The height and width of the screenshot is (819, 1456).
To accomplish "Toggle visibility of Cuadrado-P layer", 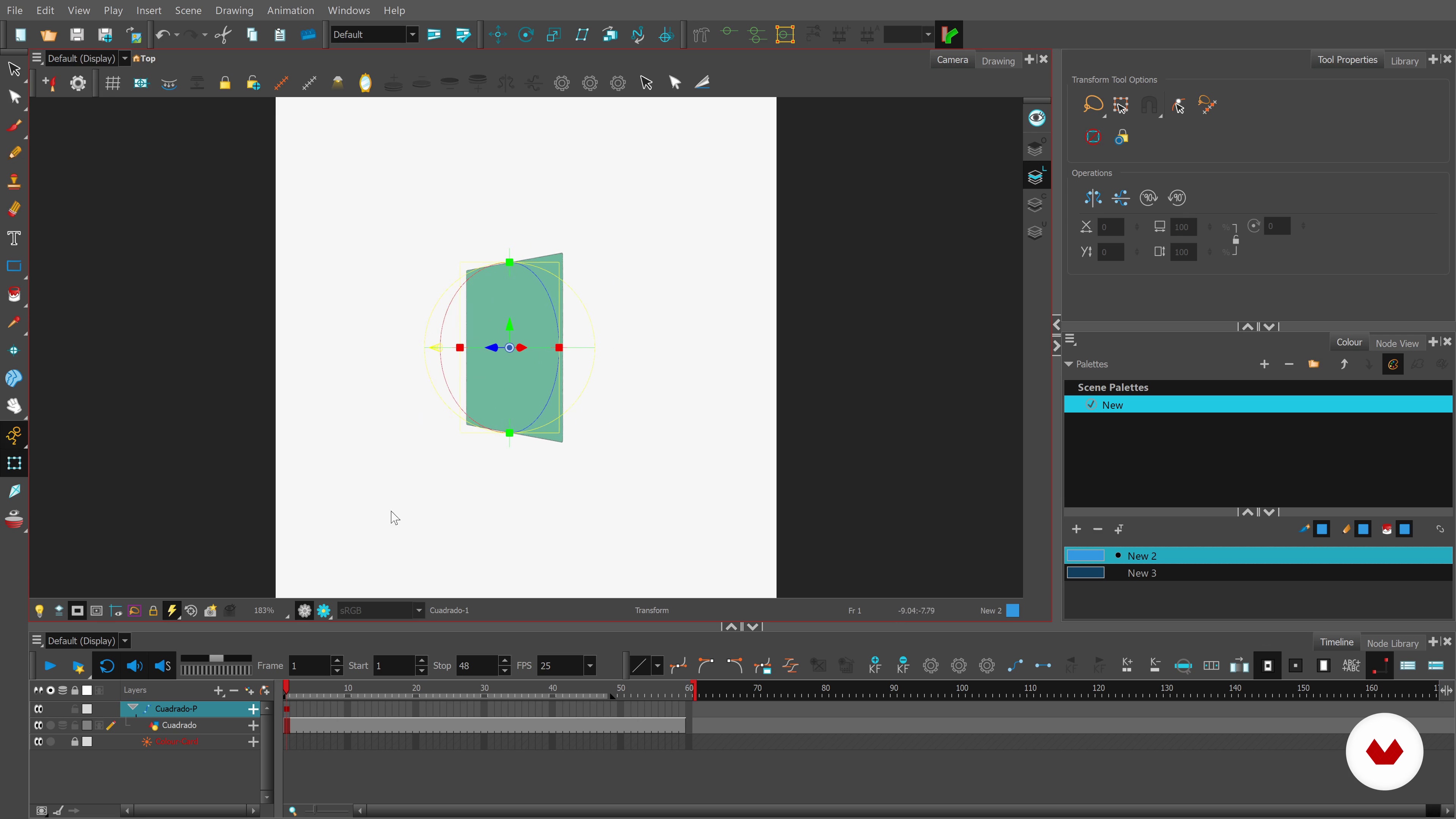I will [38, 709].
